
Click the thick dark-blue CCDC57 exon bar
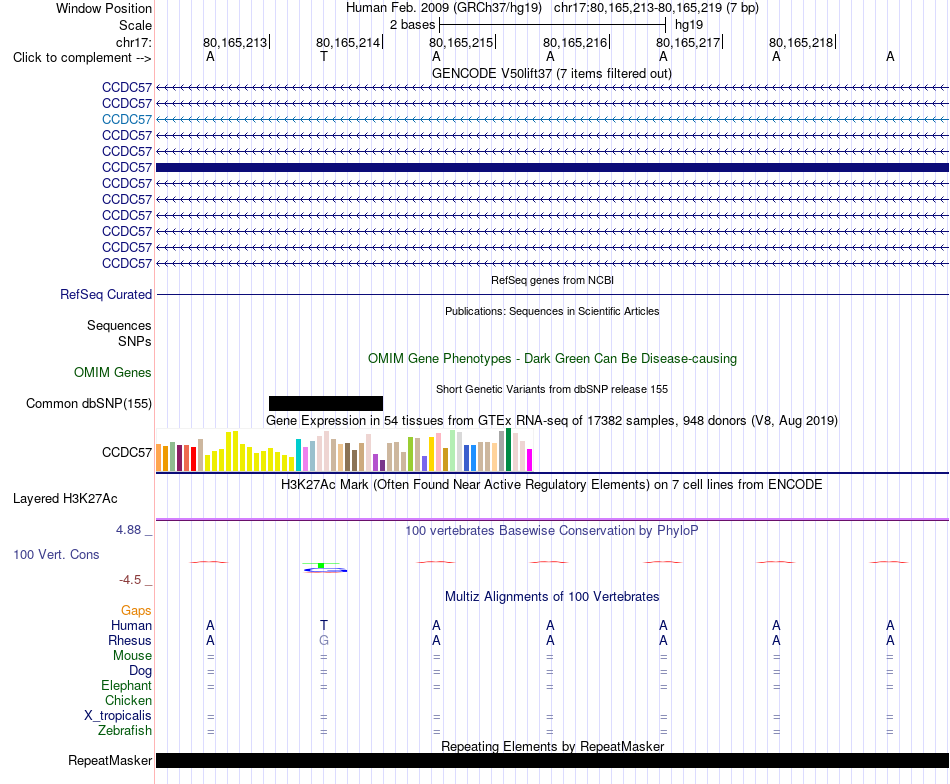point(552,167)
